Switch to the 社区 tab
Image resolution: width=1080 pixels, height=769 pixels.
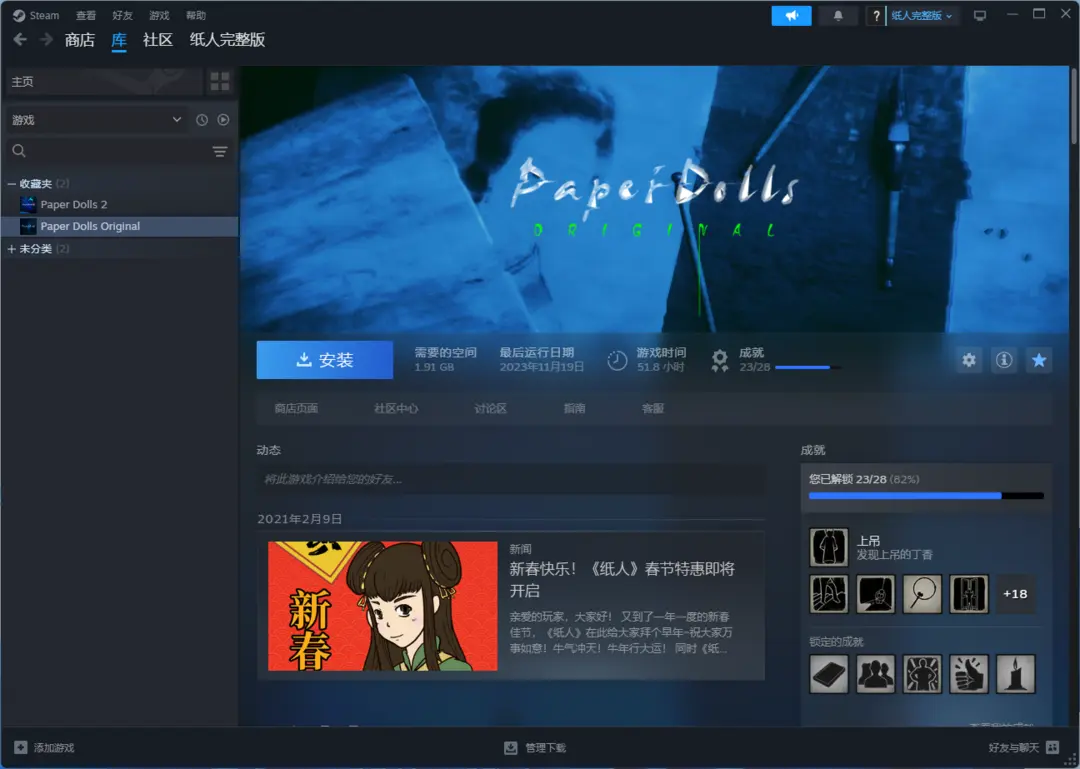click(x=158, y=40)
